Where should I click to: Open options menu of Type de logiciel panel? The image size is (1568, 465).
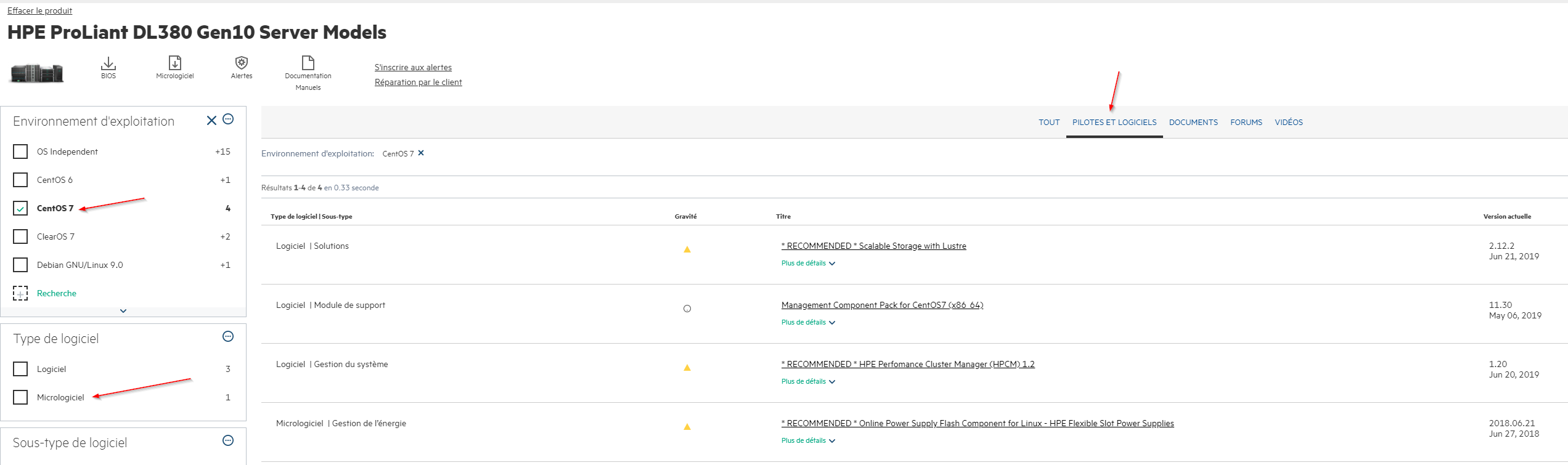pyautogui.click(x=228, y=336)
